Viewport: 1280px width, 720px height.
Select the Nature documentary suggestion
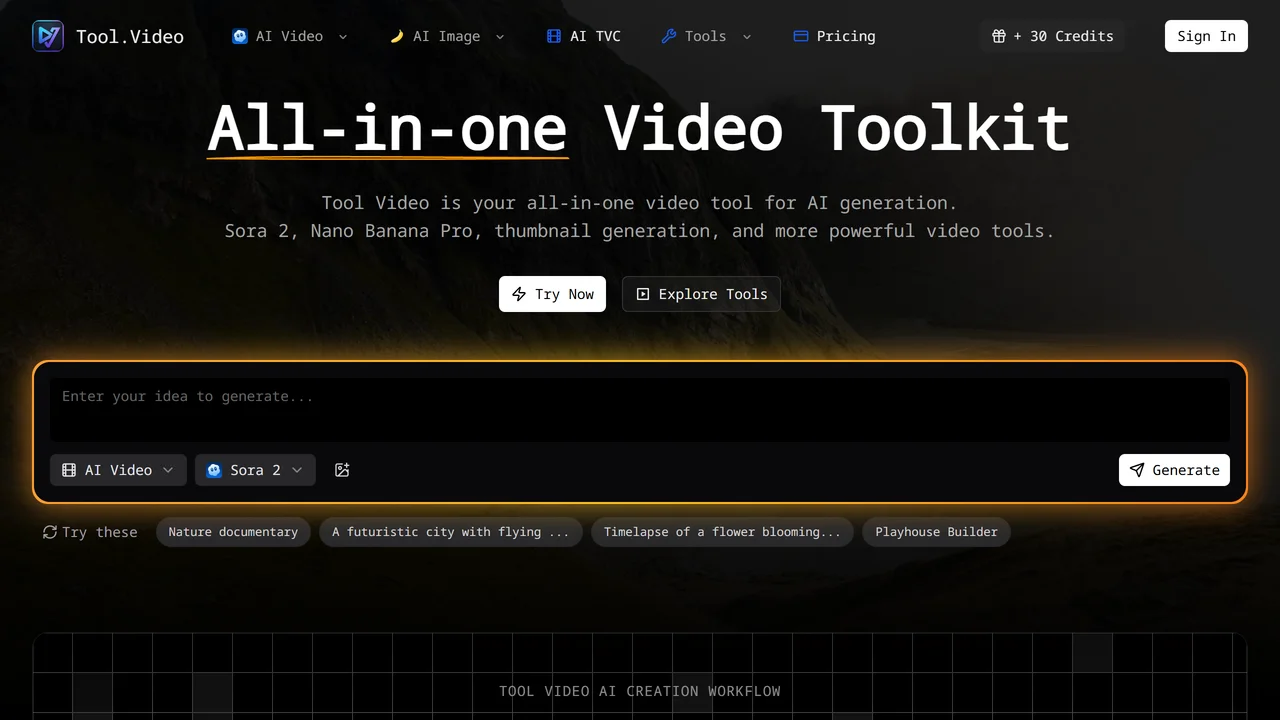click(x=233, y=532)
